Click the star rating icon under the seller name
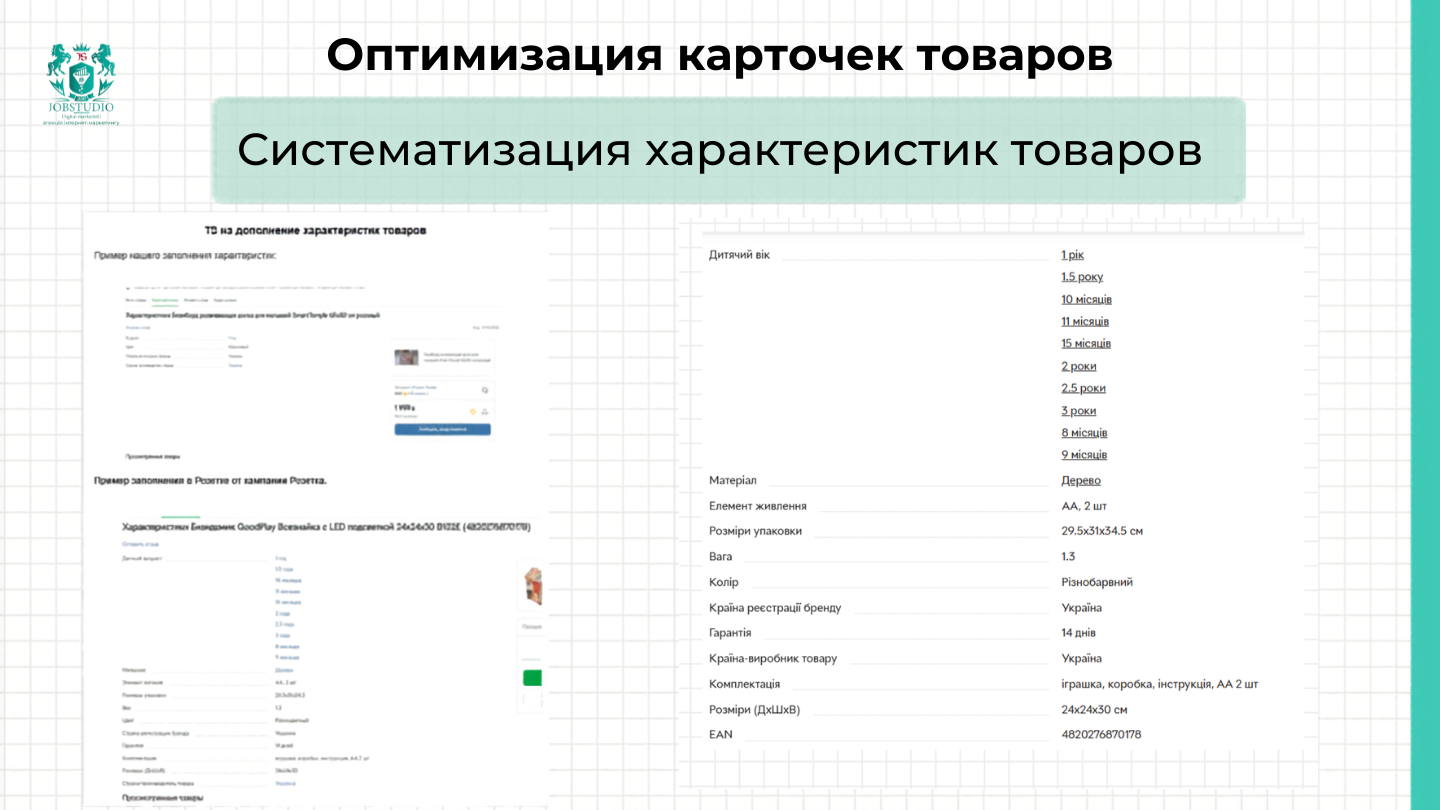 [405, 393]
